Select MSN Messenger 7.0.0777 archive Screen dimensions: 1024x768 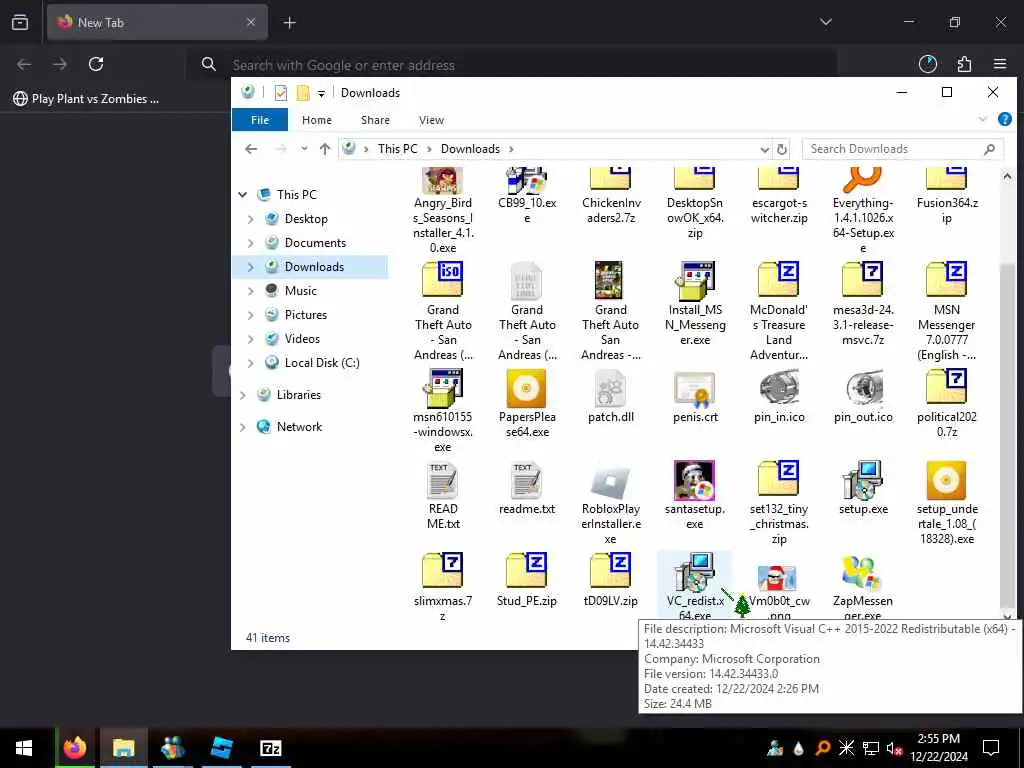(946, 280)
